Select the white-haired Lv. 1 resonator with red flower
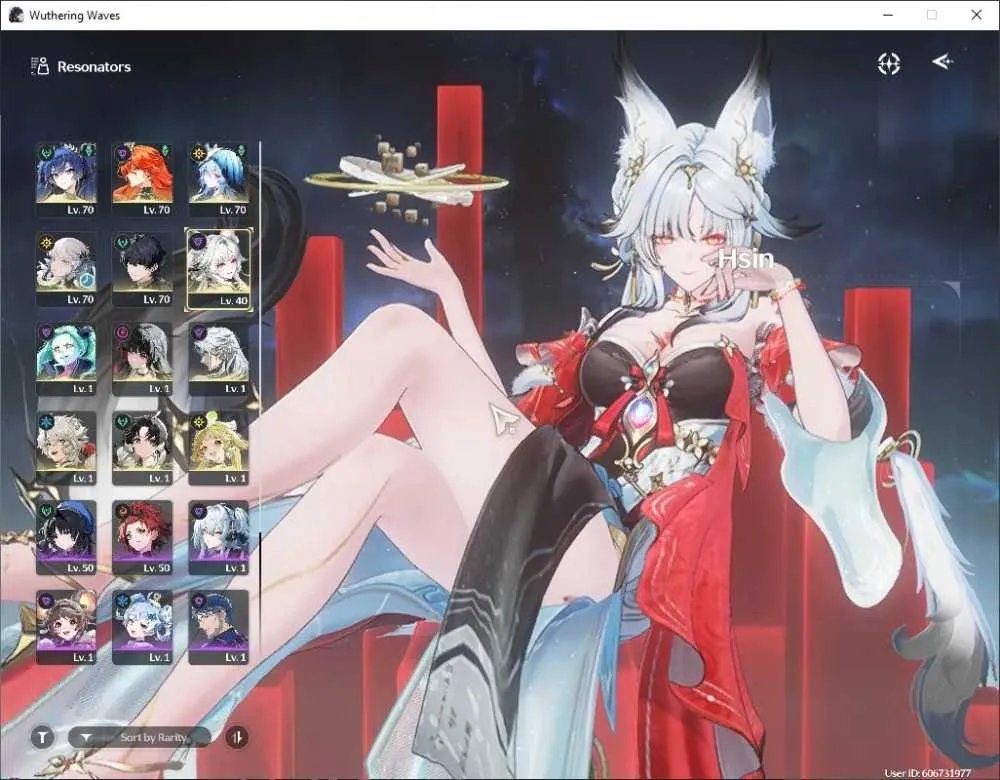The height and width of the screenshot is (780, 1000). tap(66, 448)
